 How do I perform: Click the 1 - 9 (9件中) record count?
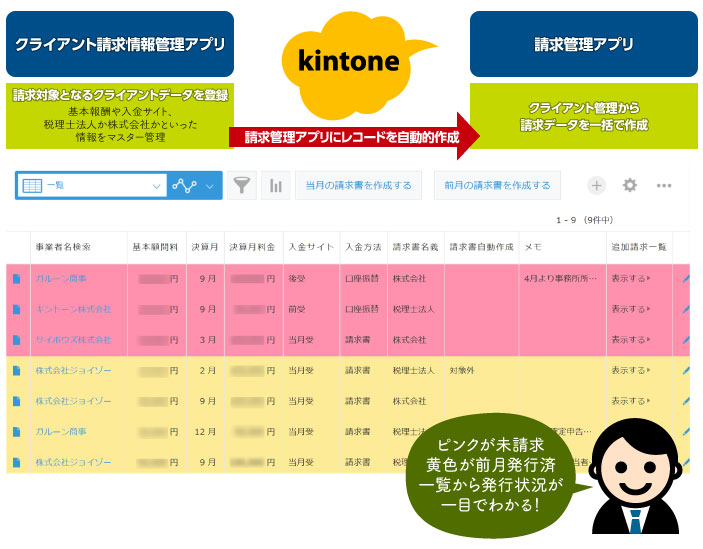click(585, 220)
